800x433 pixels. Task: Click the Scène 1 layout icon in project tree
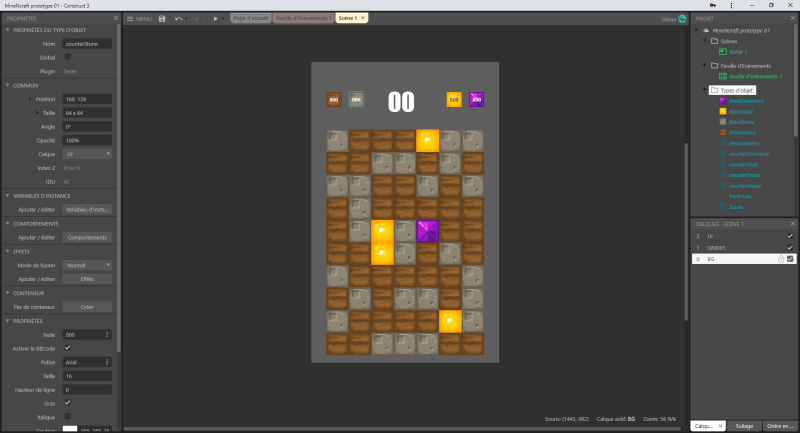click(722, 52)
